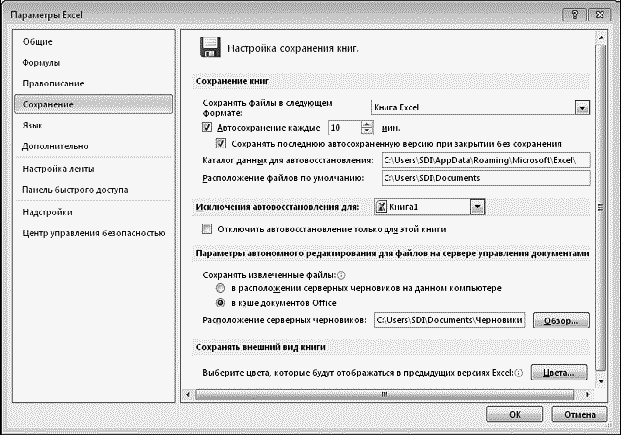Click the info icon beside 'Сохранять извлеченные файлы'
The height and width of the screenshot is (435, 621).
click(x=341, y=275)
